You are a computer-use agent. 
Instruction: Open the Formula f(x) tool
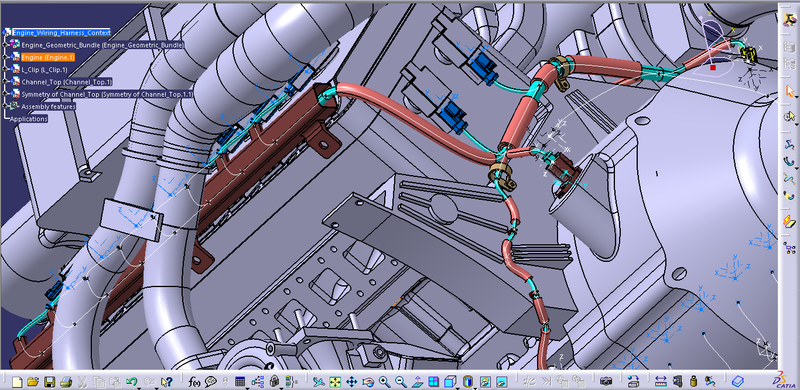pyautogui.click(x=194, y=381)
